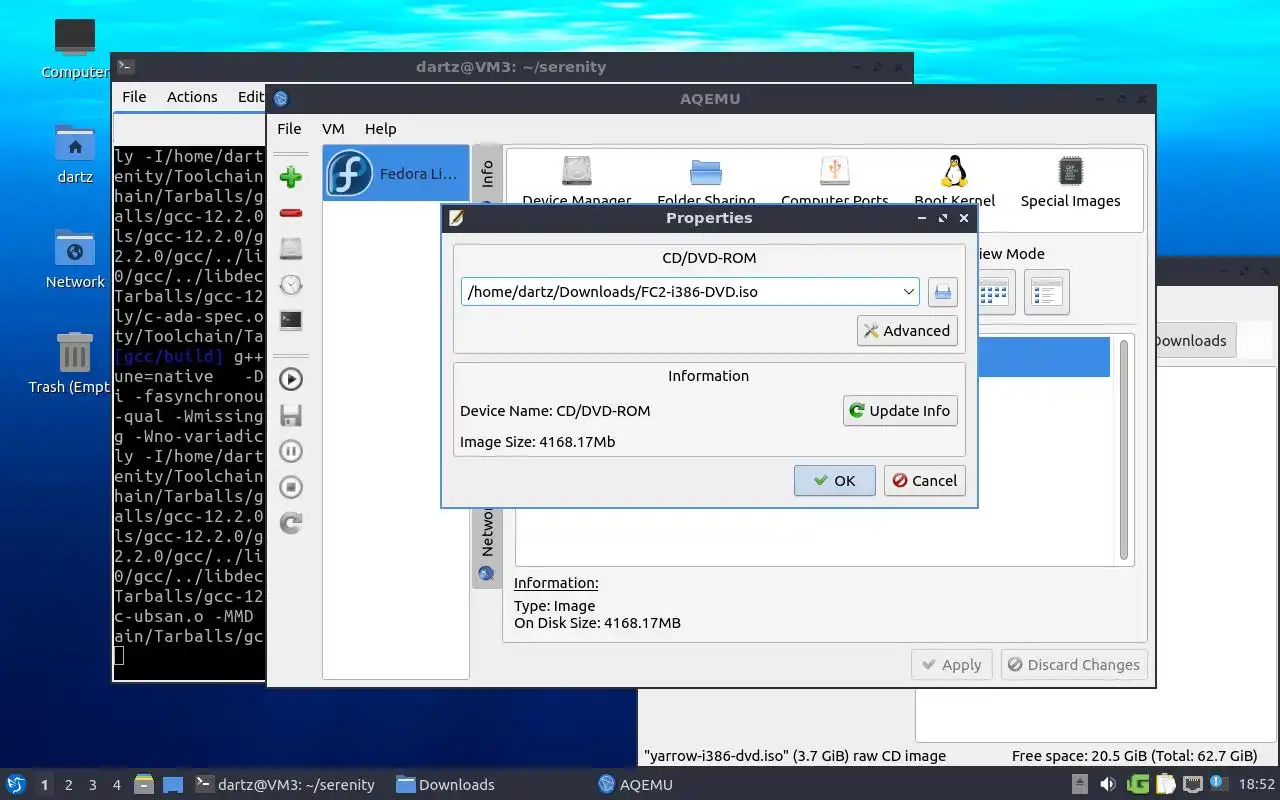Click the Free space 20.5 GiB status text
The image size is (1280, 800).
tap(1134, 756)
